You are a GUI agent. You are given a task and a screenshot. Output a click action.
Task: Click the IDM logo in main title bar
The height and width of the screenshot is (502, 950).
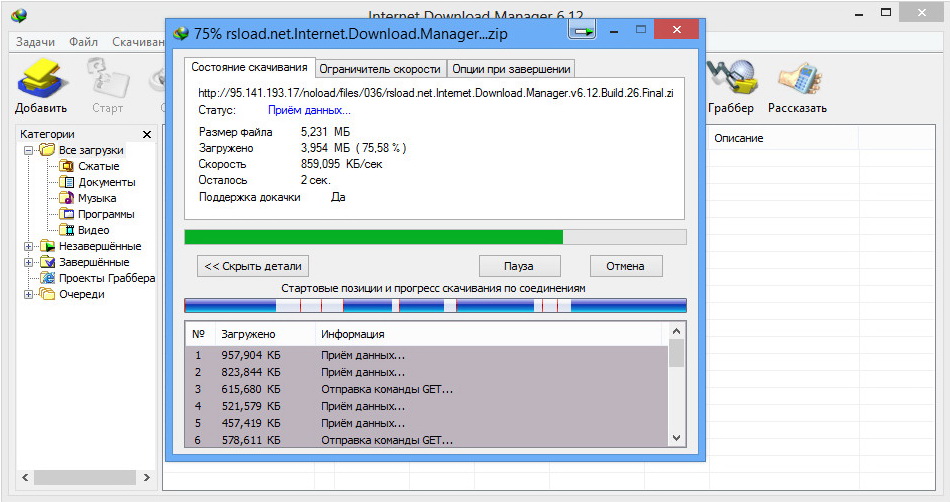point(19,15)
